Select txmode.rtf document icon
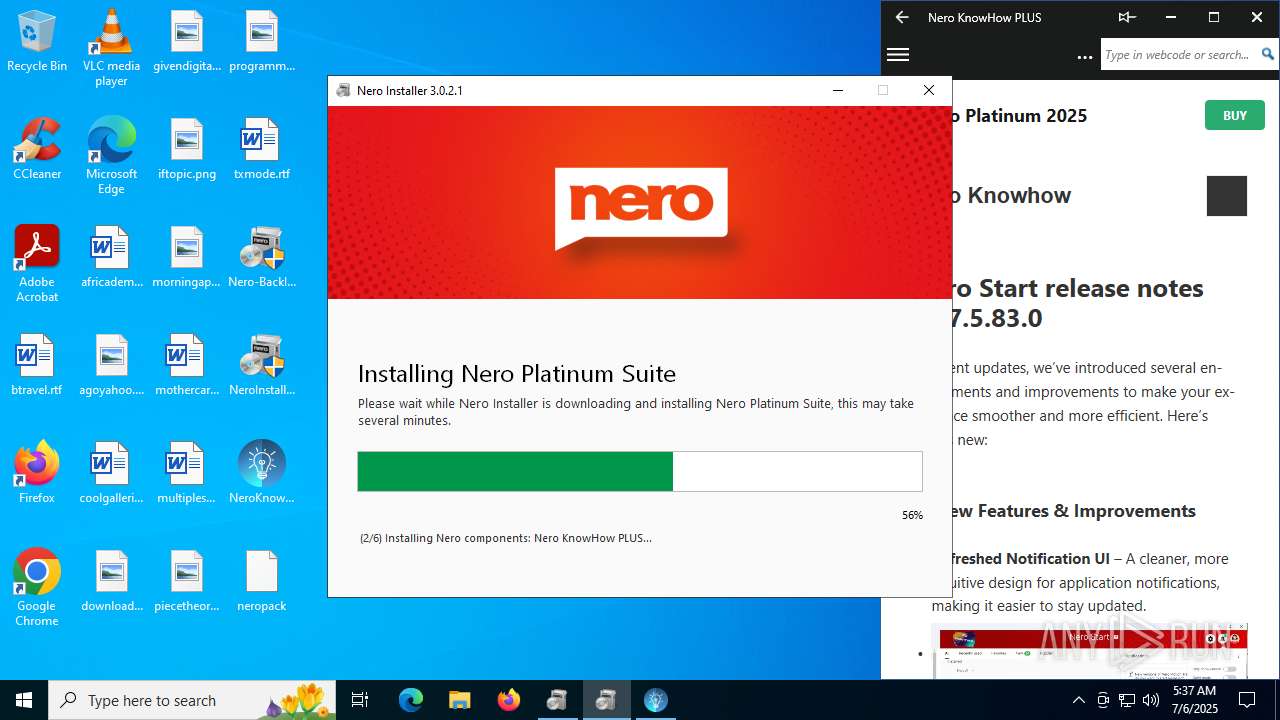 coord(262,148)
